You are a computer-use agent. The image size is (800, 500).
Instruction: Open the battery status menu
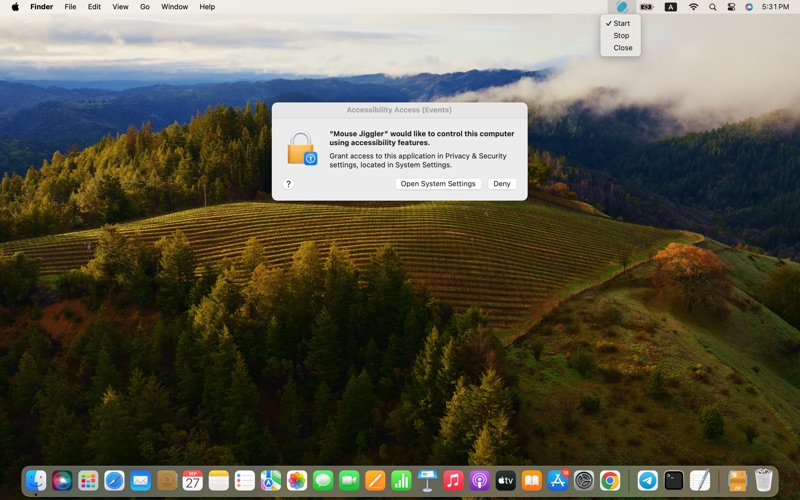coord(647,7)
